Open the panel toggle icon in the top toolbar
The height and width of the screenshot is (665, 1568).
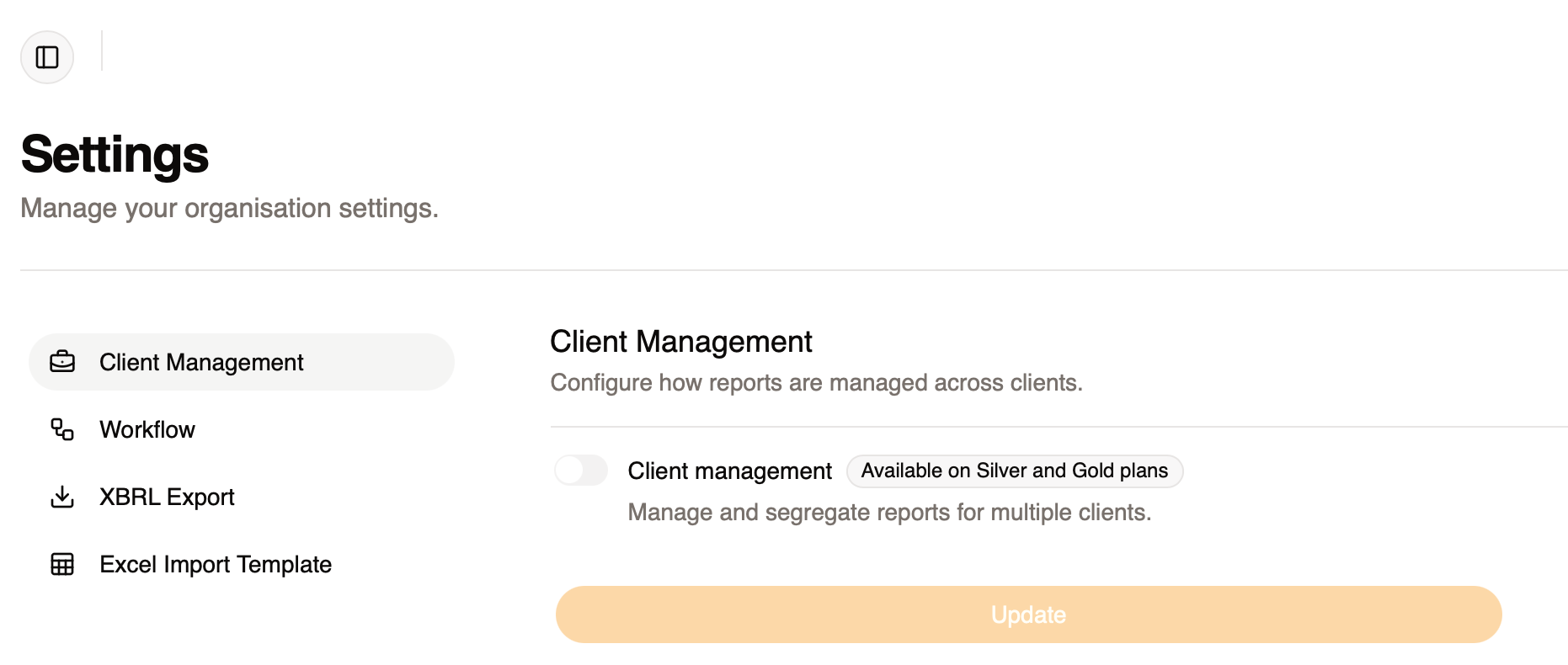(46, 57)
